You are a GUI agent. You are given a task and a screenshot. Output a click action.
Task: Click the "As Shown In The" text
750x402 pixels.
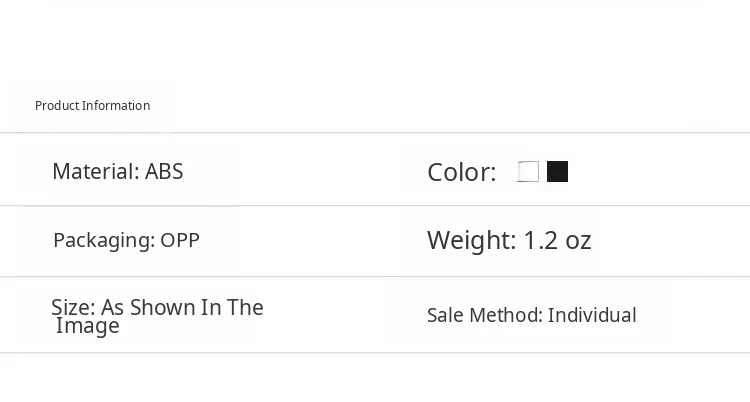tap(182, 307)
